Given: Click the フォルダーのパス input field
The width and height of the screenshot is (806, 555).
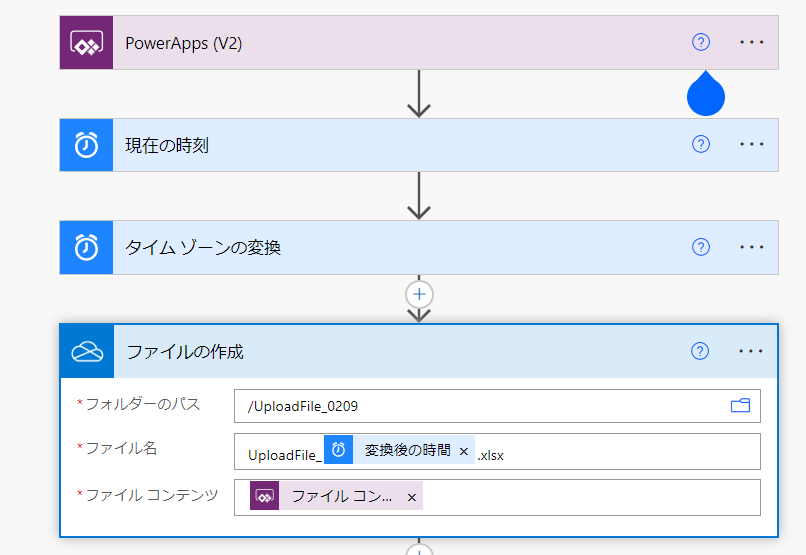Looking at the screenshot, I should pyautogui.click(x=480, y=406).
